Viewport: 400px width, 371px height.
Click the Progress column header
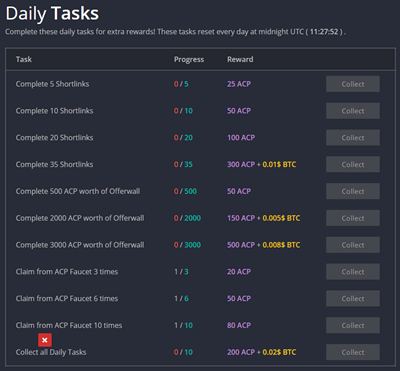[x=189, y=60]
